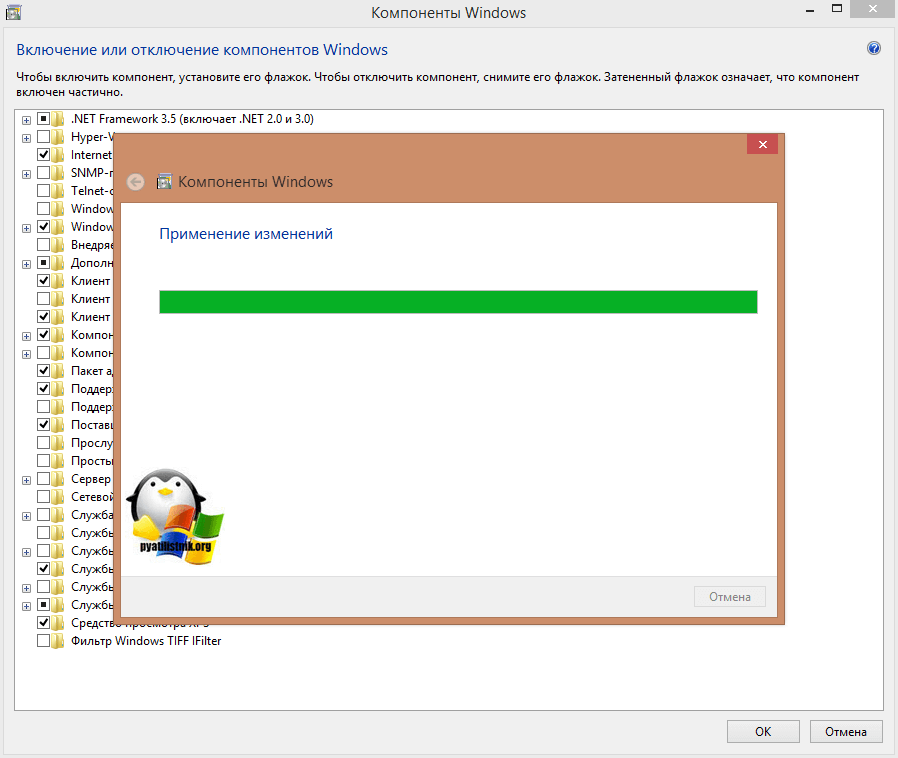Image resolution: width=898 pixels, height=758 pixels.
Task: Click folder icon of Постав row
Action: pos(57,425)
